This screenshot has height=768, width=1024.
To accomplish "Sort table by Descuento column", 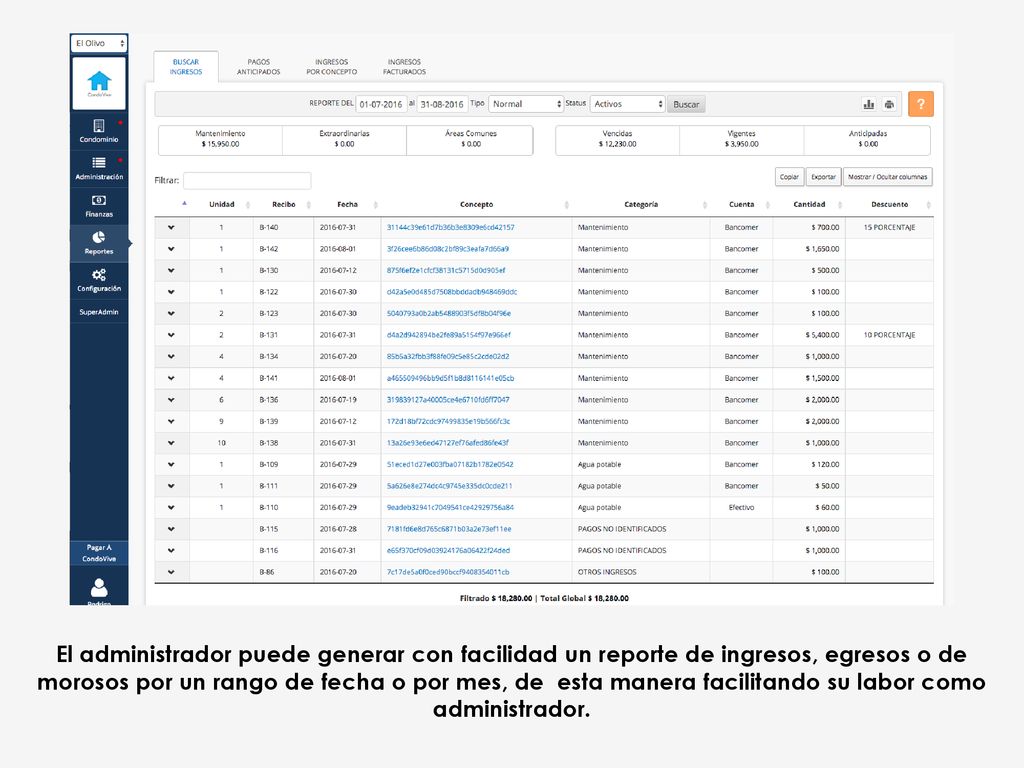I will (889, 204).
